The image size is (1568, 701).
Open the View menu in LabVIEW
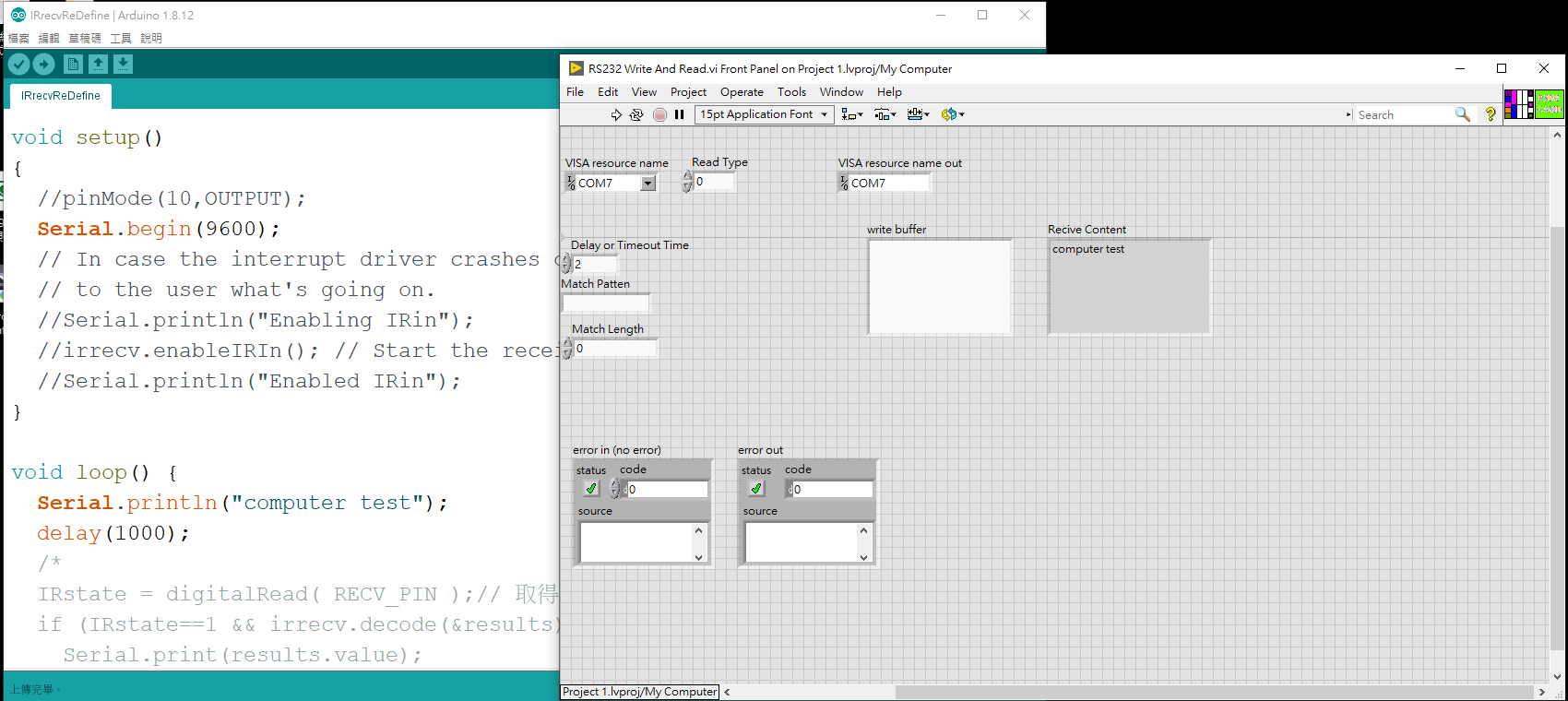point(644,91)
